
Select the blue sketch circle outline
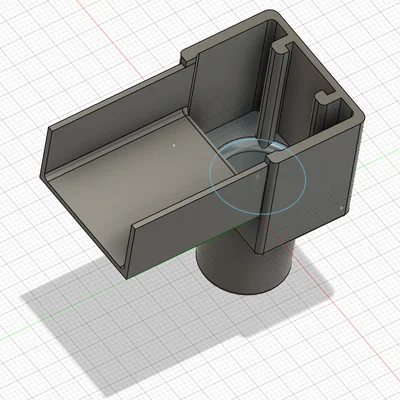pyautogui.click(x=257, y=177)
